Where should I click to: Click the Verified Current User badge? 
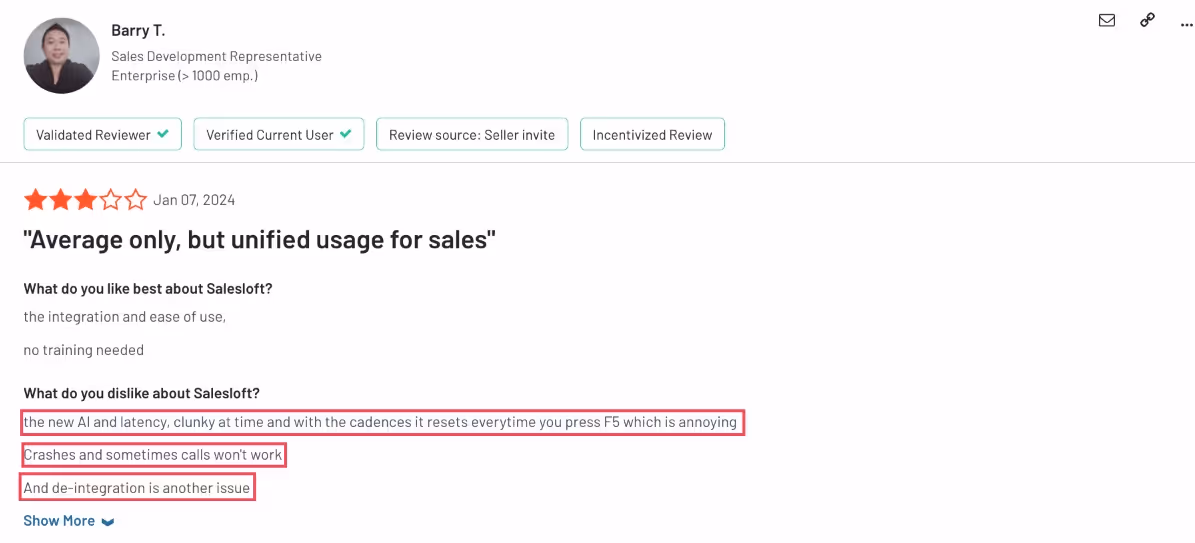[x=279, y=134]
